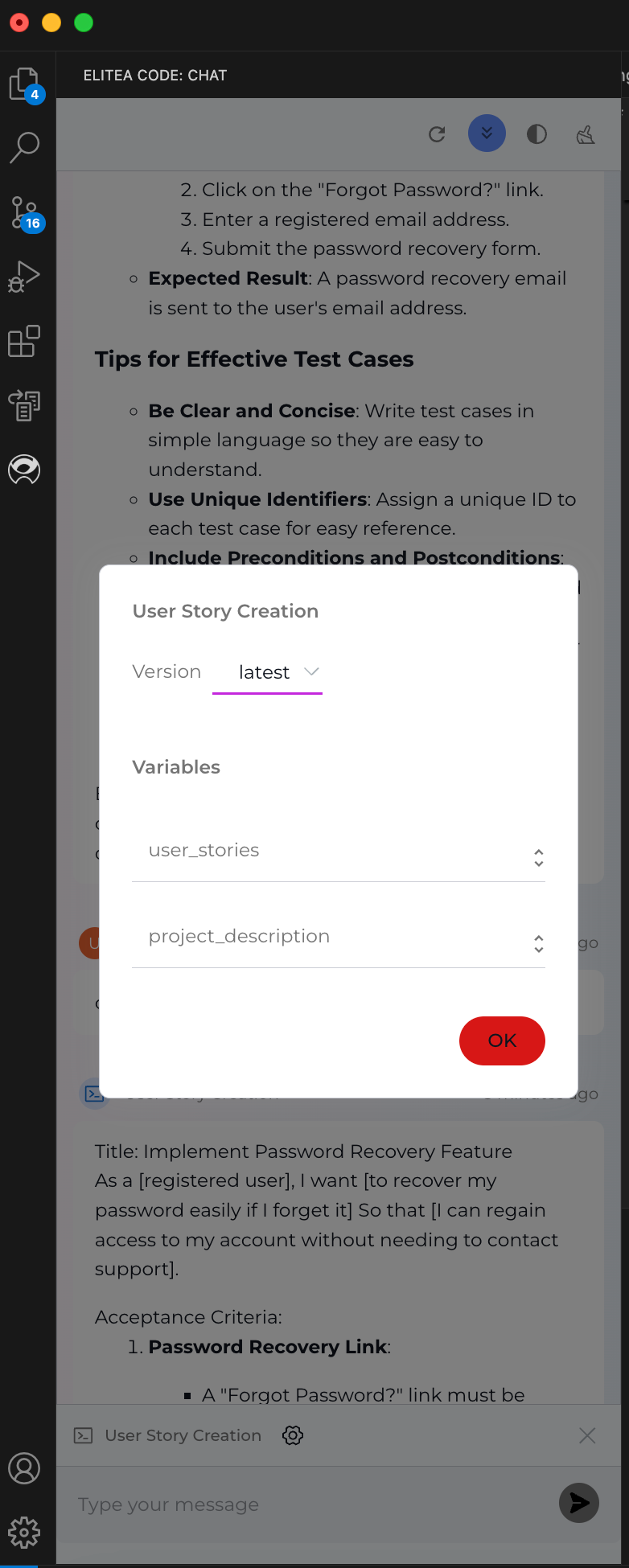Expand the project_description variable field arrows
Image resolution: width=629 pixels, height=1568 pixels.
click(x=539, y=944)
